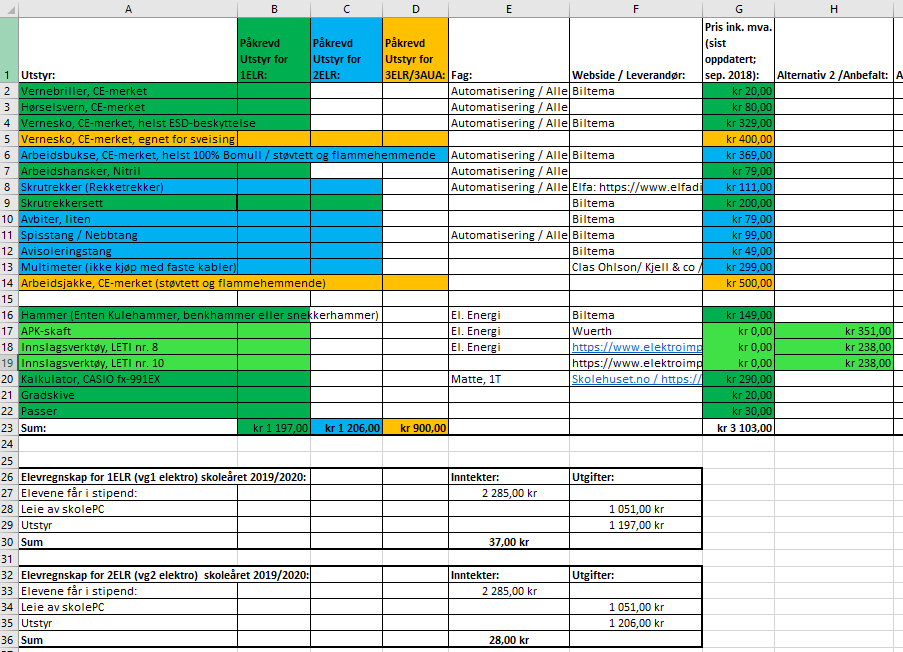
Task: Click header cell 'Påkrevd Utstyr for 2ELR:'
Action: [347, 50]
